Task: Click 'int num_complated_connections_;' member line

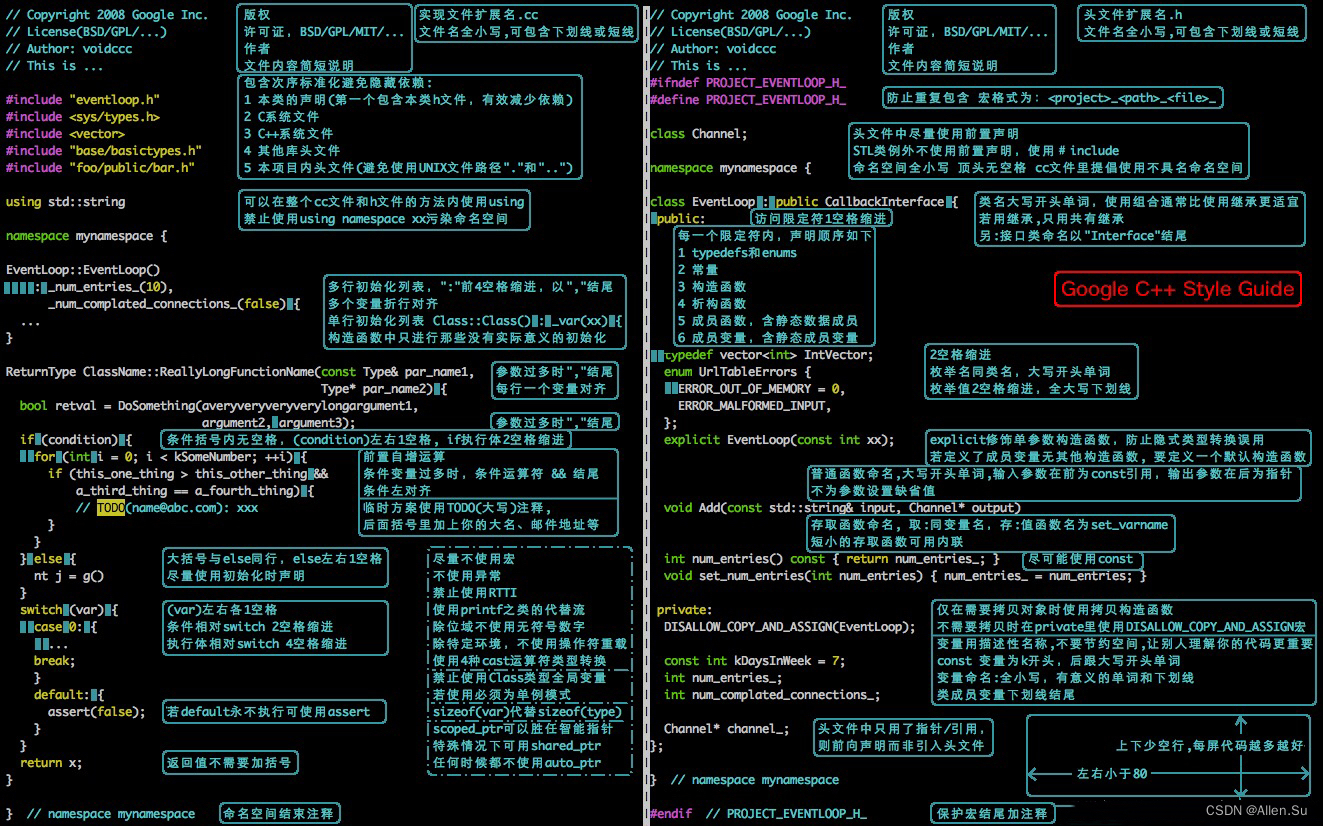Action: click(772, 695)
